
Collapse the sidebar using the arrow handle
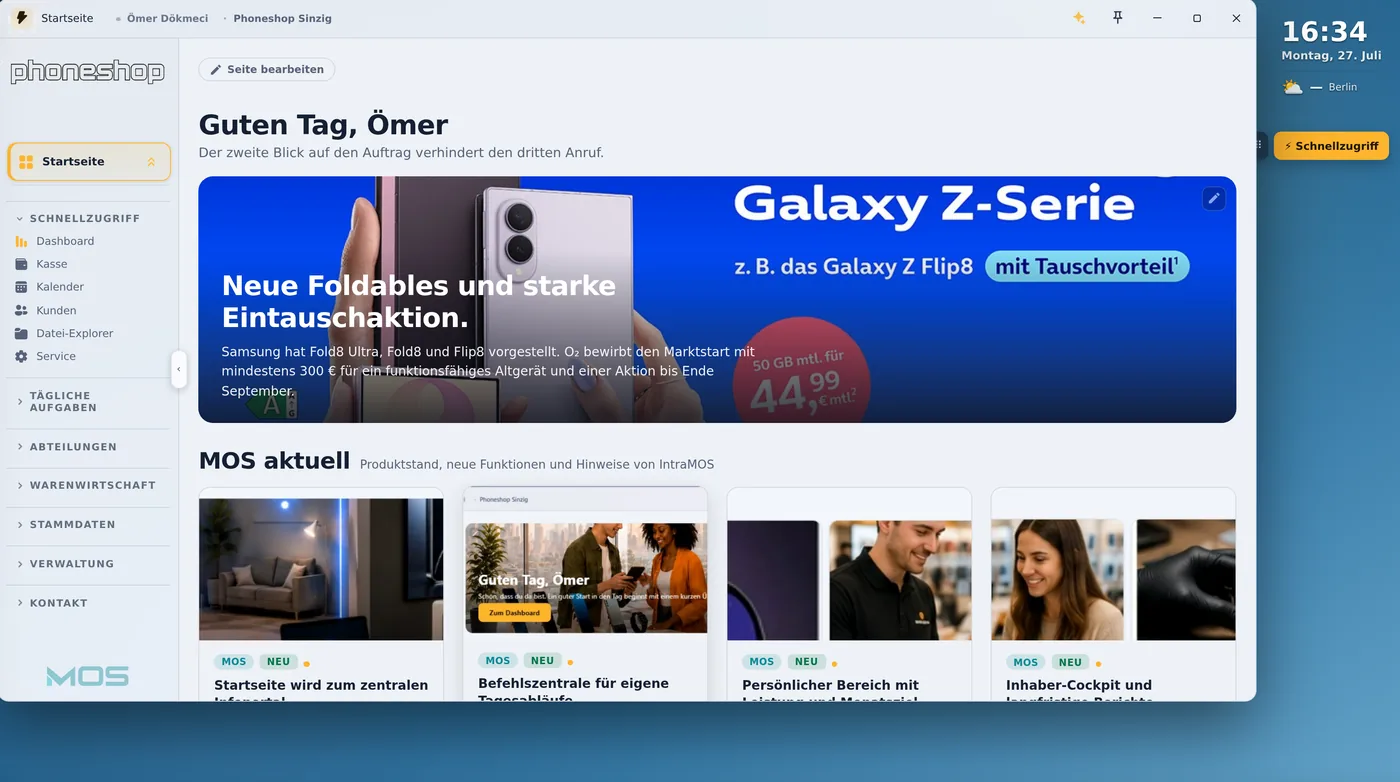[179, 369]
